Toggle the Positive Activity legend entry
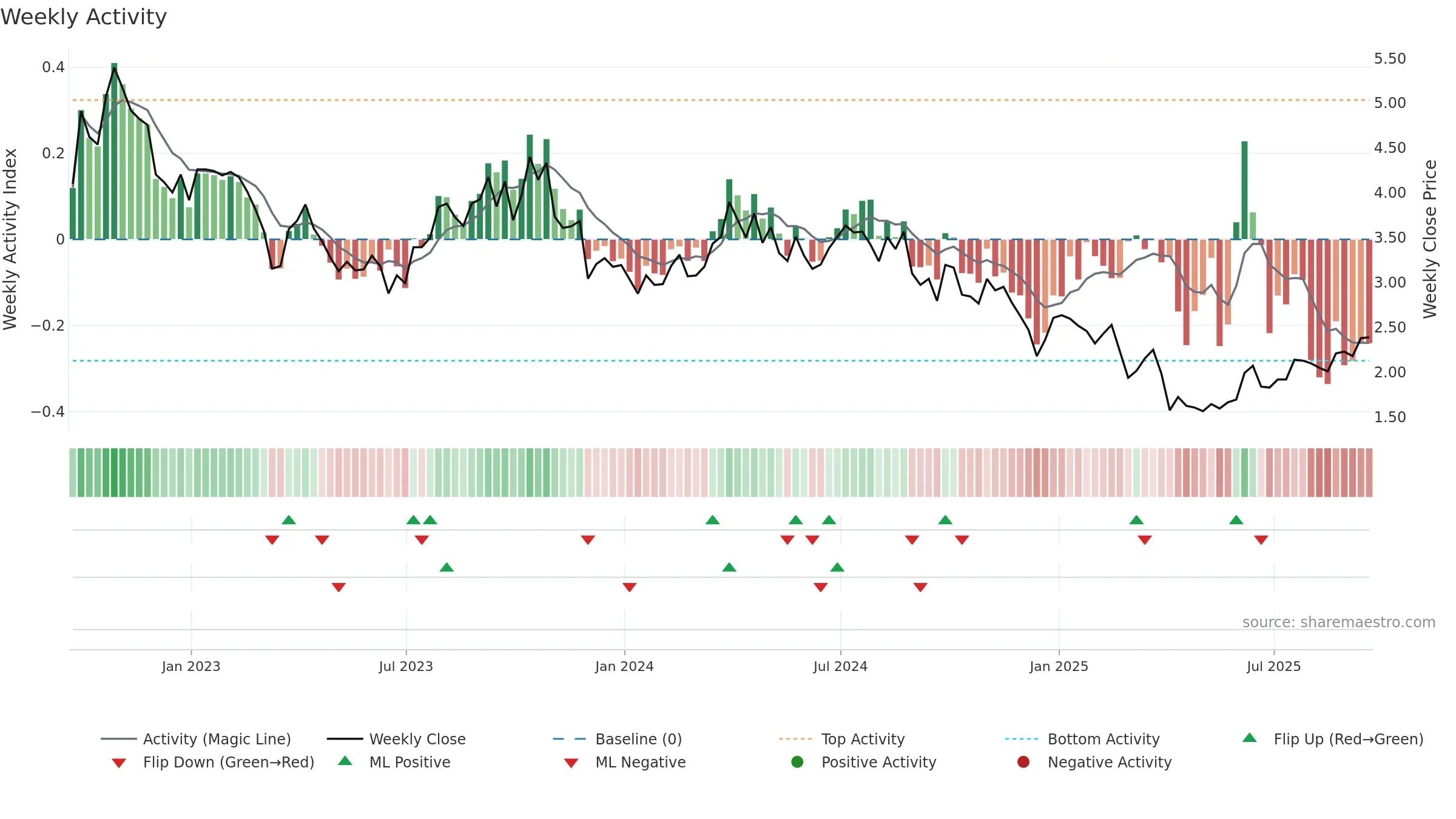 (864, 762)
